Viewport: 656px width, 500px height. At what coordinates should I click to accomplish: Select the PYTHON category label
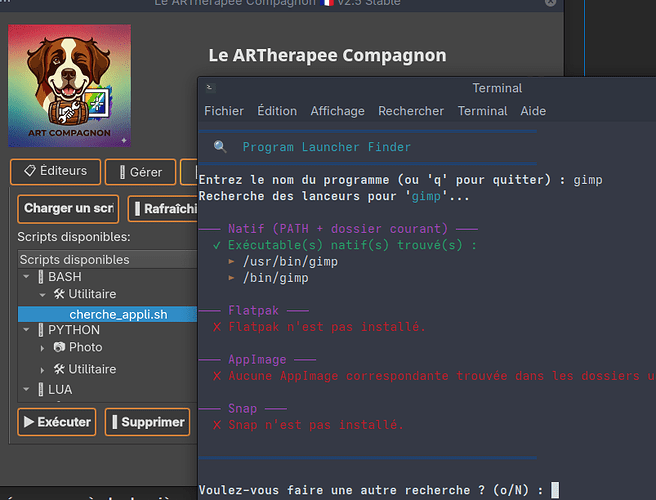pyautogui.click(x=74, y=330)
